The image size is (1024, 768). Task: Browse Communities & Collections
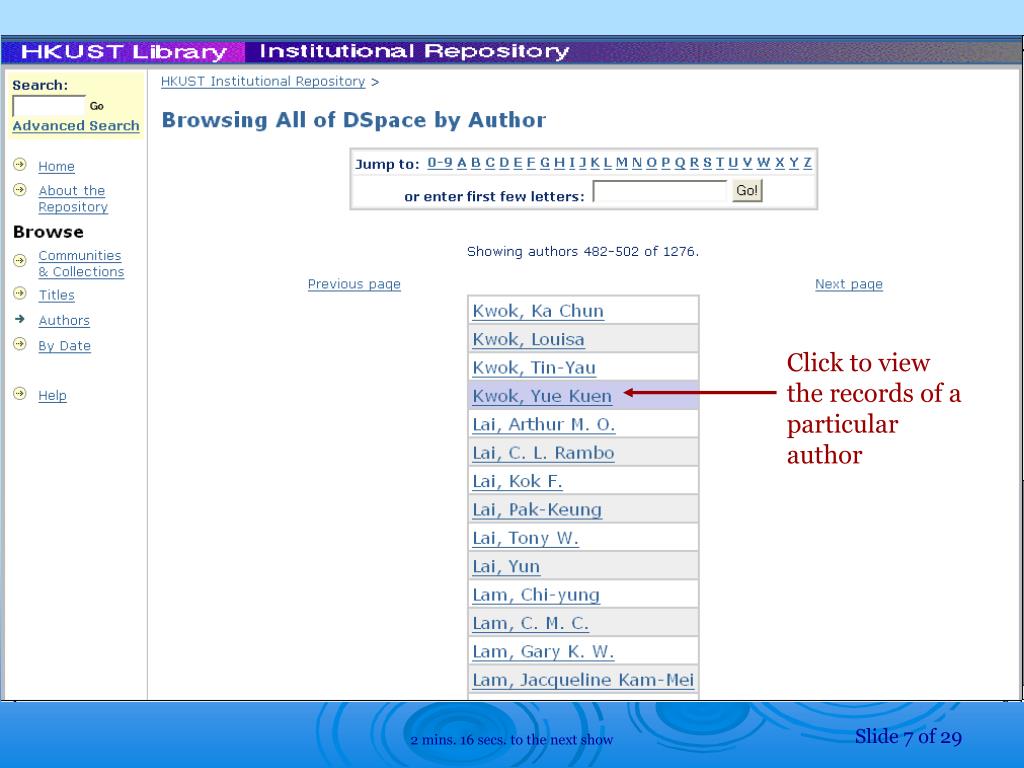[x=81, y=264]
